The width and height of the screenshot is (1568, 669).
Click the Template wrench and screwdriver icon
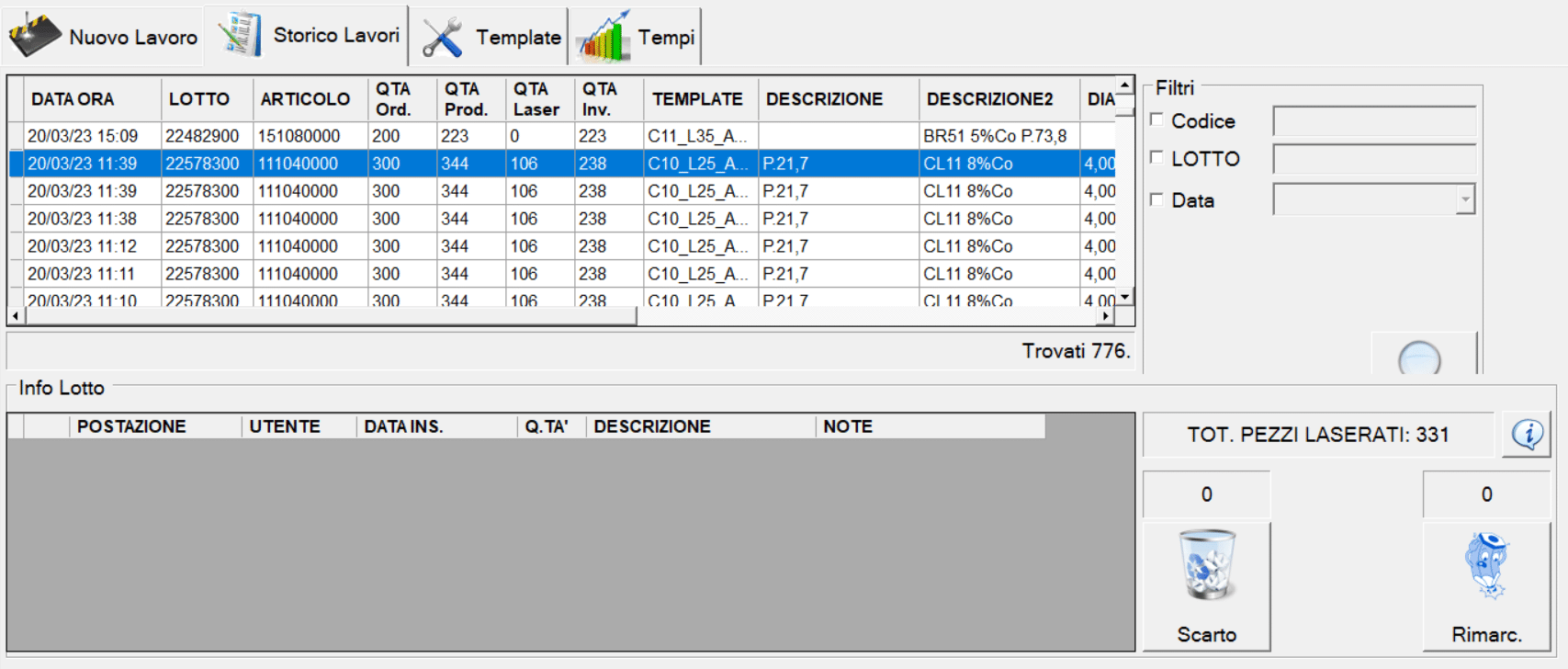coord(442,38)
